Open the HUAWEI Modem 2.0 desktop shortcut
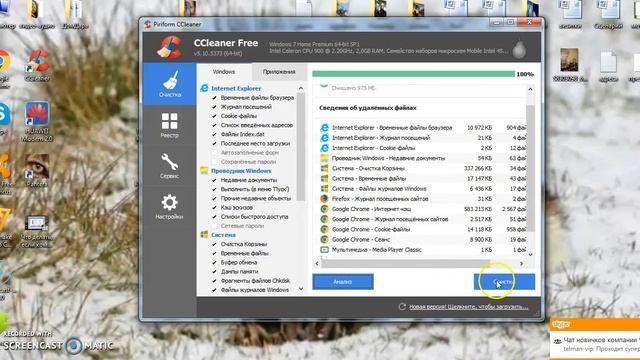This screenshot has width=640, height=360. (x=37, y=122)
